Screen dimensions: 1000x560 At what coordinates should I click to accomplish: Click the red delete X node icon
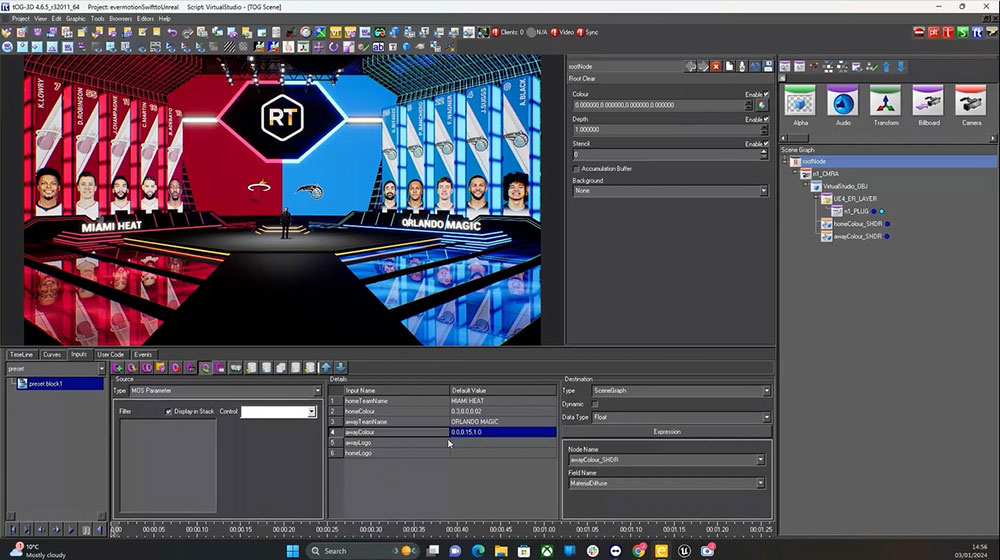coord(716,66)
